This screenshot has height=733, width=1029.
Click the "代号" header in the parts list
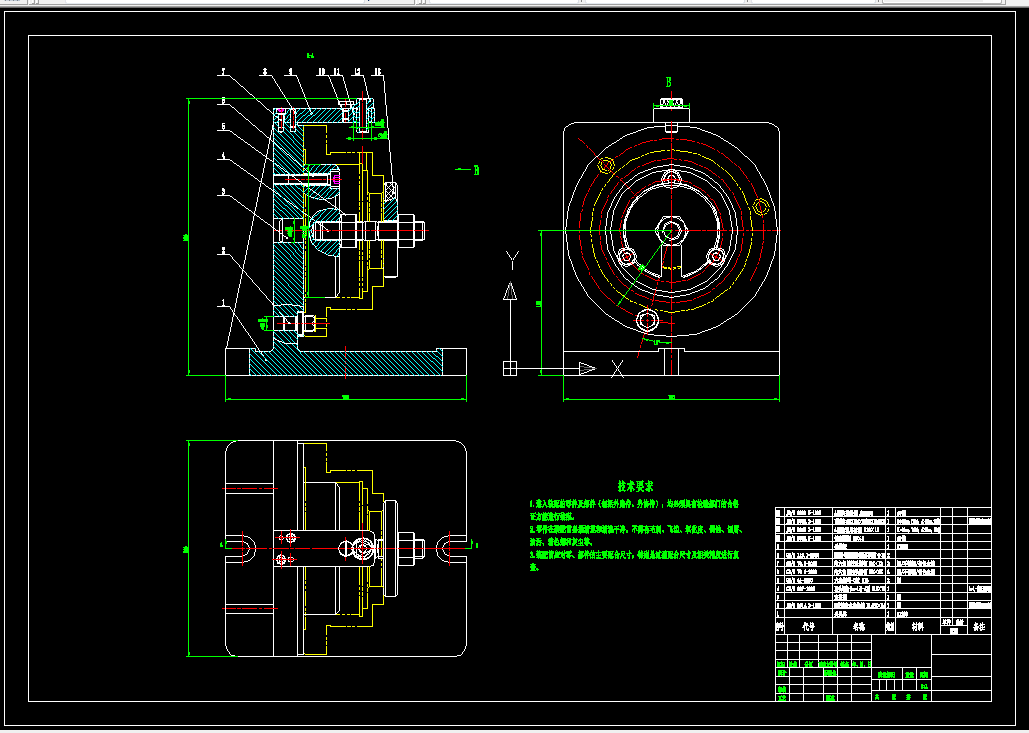(x=808, y=627)
